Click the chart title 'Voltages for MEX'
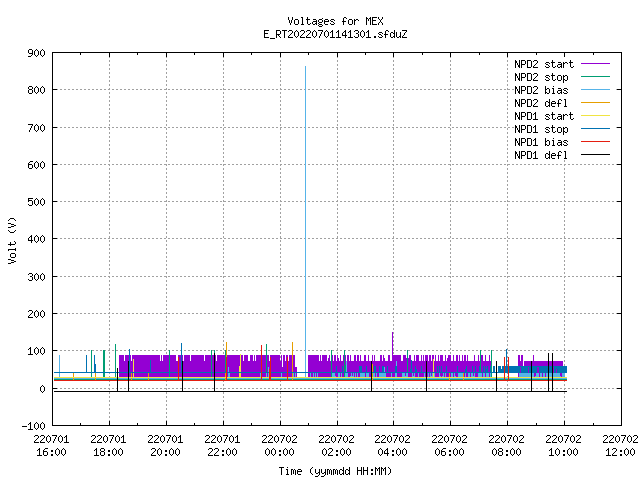 click(x=335, y=21)
